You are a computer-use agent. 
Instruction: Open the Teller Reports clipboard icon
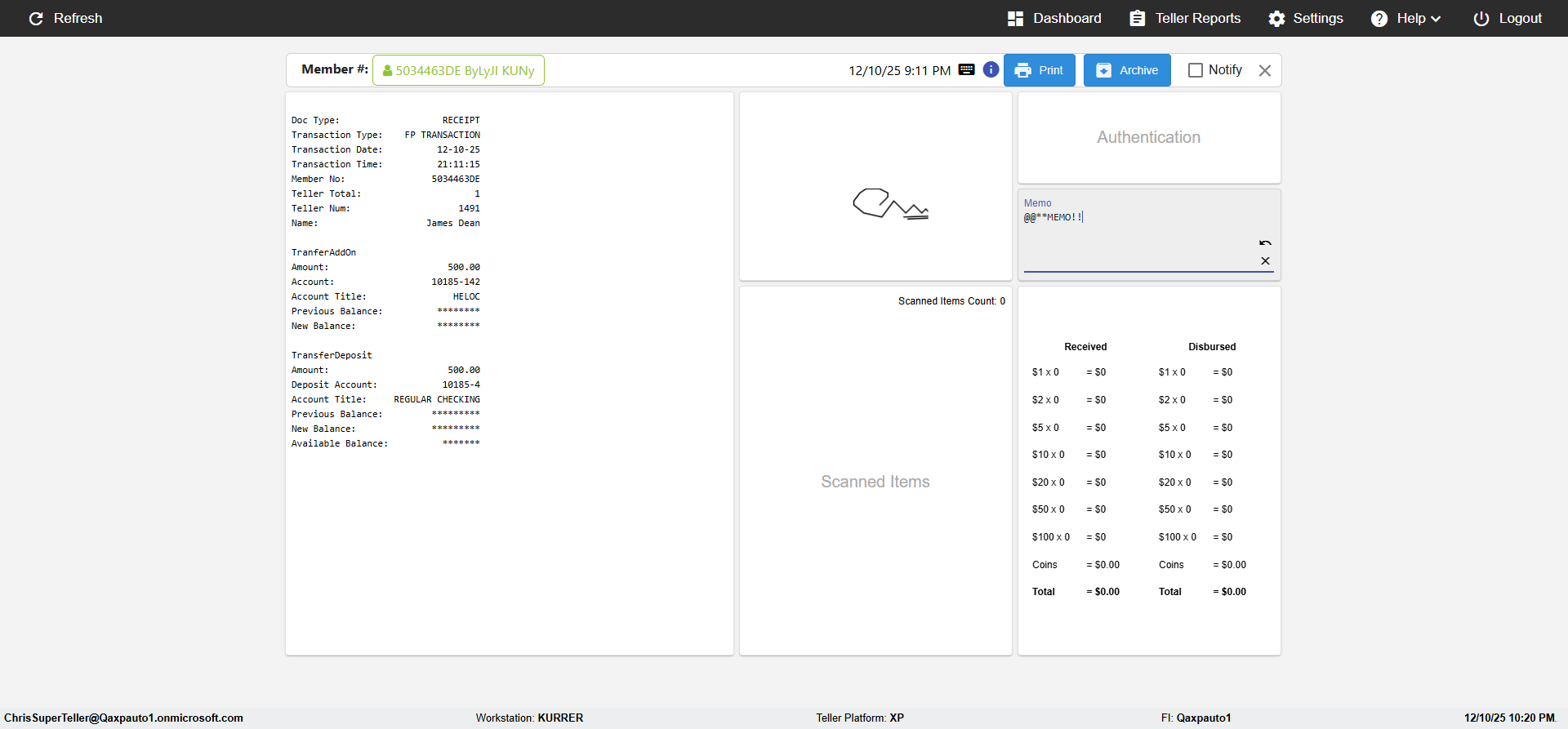[1137, 18]
